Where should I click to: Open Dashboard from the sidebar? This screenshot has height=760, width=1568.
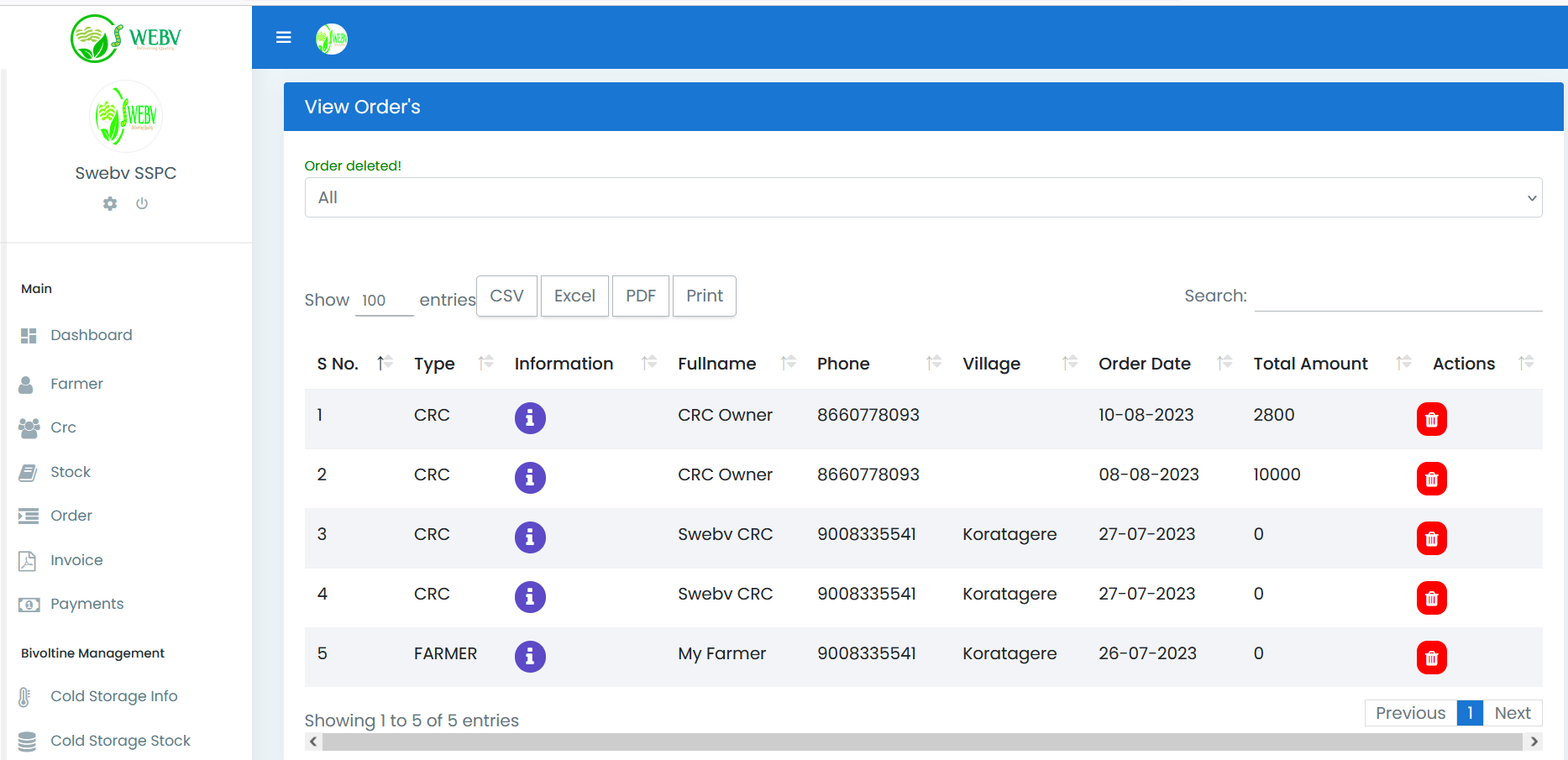(91, 335)
